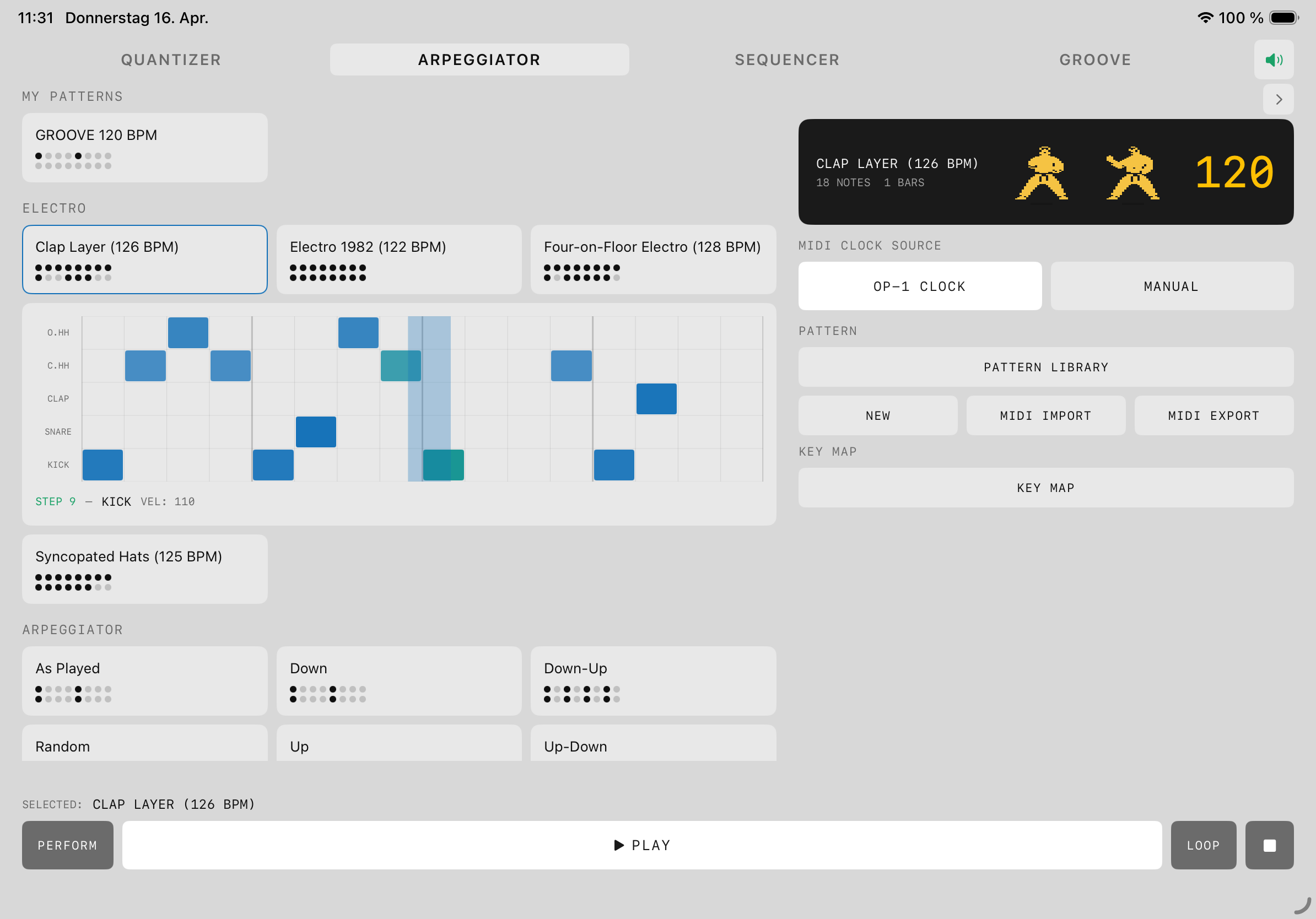
Task: Expand the side panel via the right chevron
Action: pyautogui.click(x=1278, y=99)
